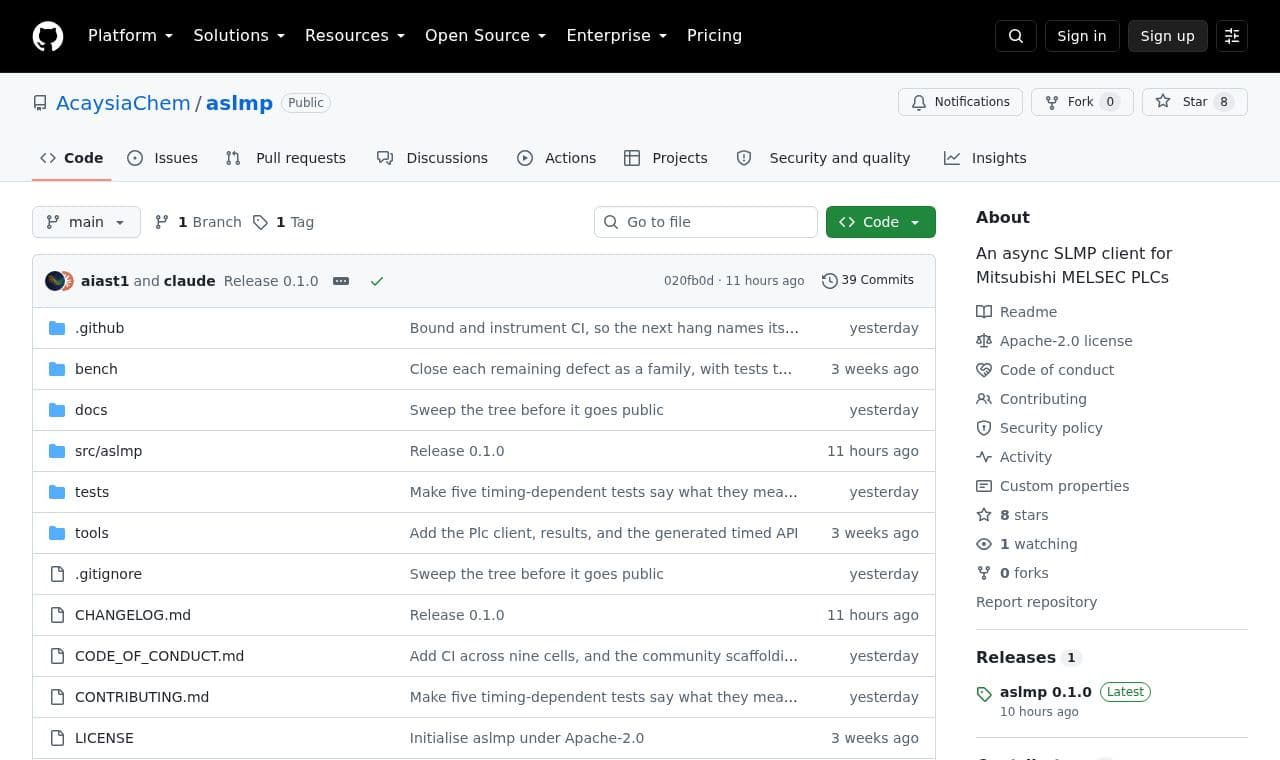Fork the aslmp repository
Image resolution: width=1280 pixels, height=760 pixels.
(1082, 102)
